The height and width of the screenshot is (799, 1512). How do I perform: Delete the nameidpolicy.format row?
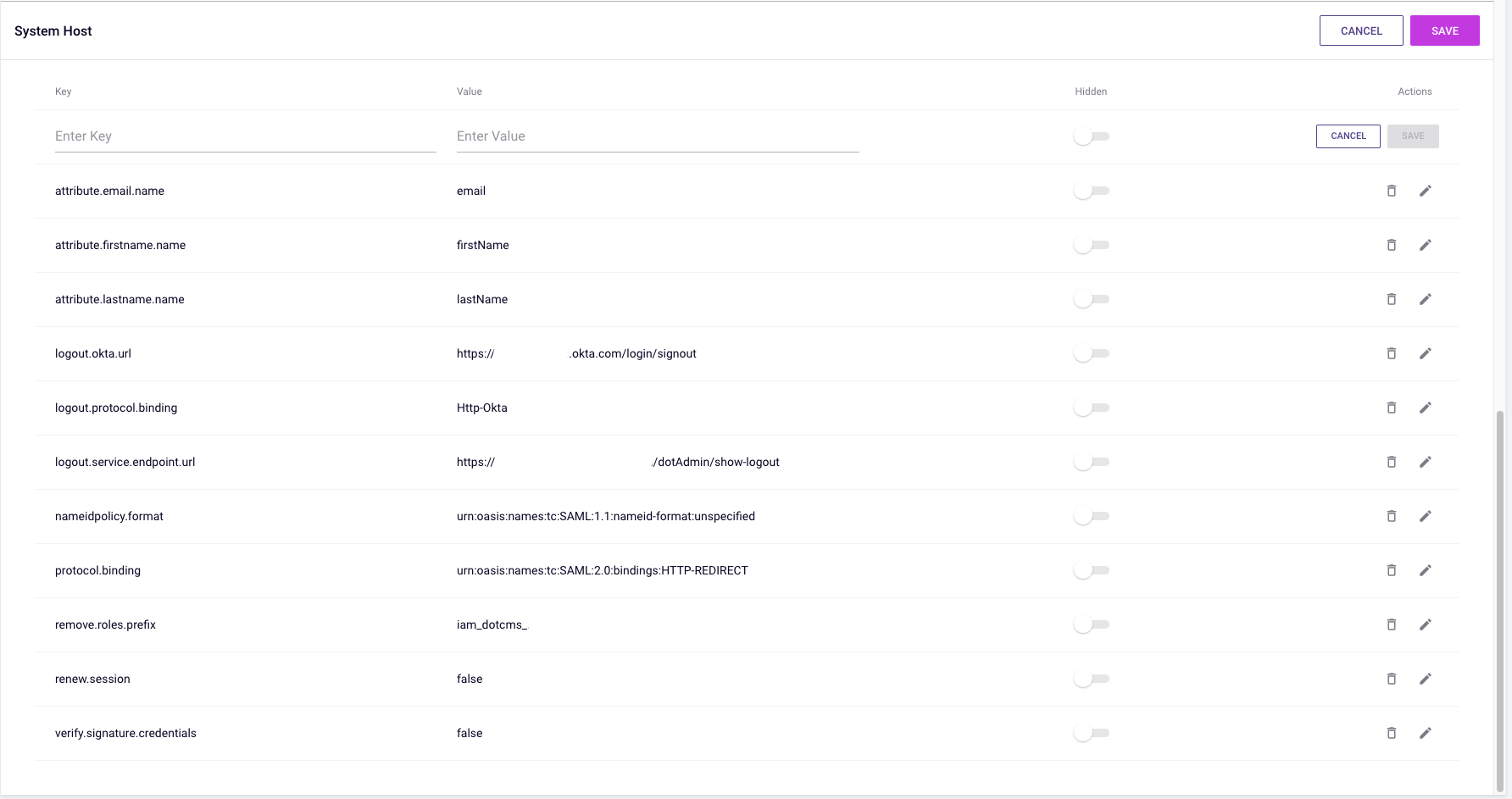1391,516
